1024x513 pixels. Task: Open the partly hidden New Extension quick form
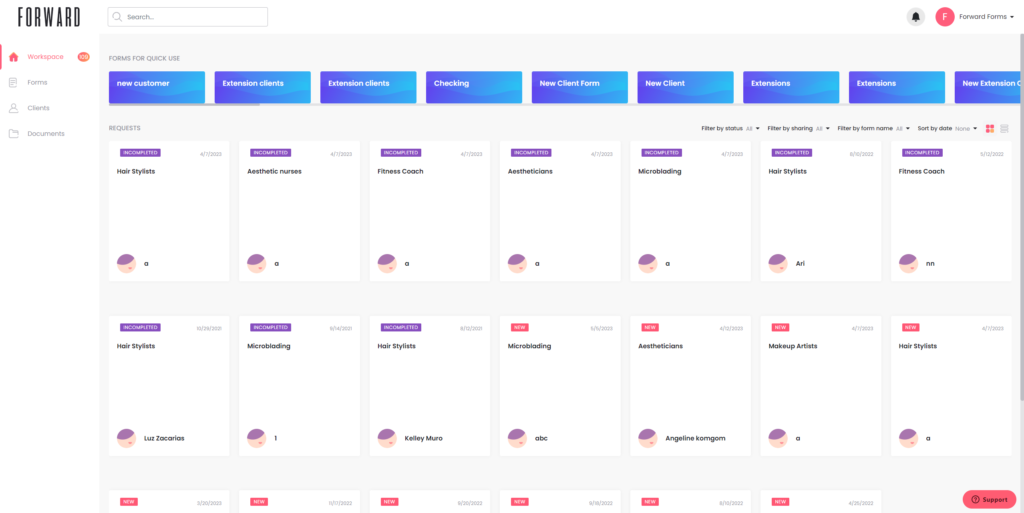click(x=986, y=87)
